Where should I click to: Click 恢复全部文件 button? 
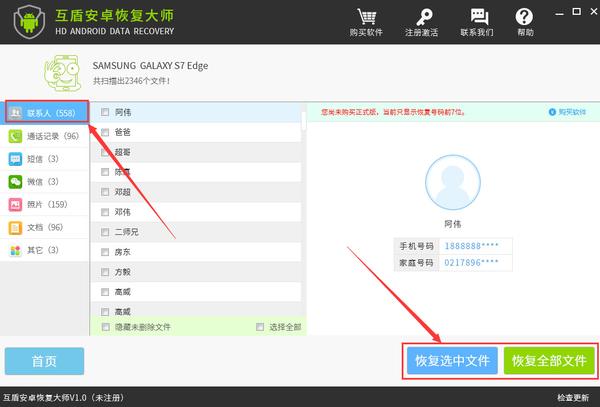click(549, 360)
